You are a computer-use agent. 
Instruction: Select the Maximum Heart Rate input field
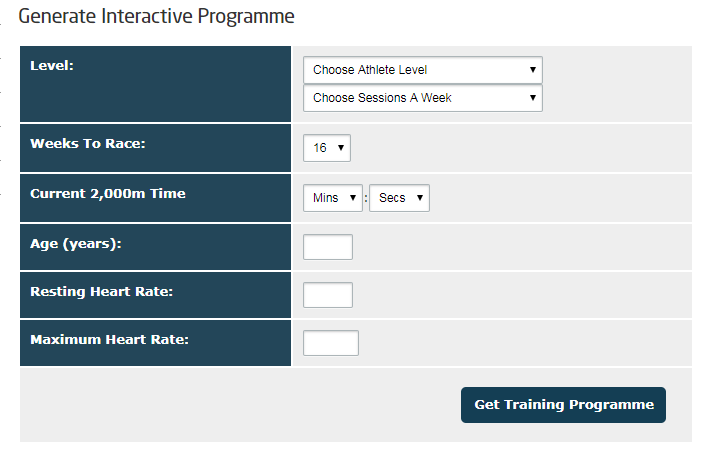click(331, 343)
